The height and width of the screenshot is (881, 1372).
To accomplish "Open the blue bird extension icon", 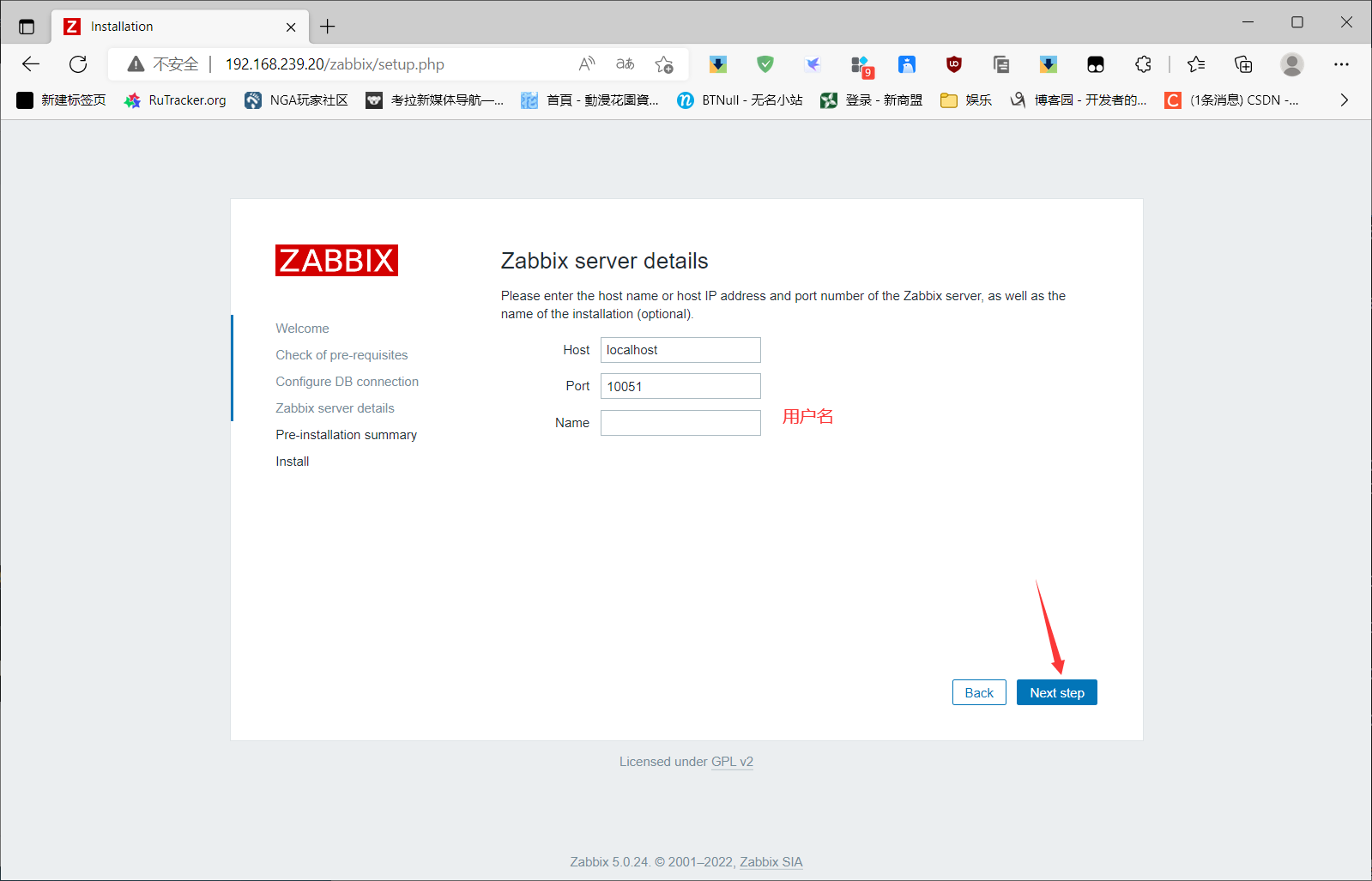I will [813, 64].
